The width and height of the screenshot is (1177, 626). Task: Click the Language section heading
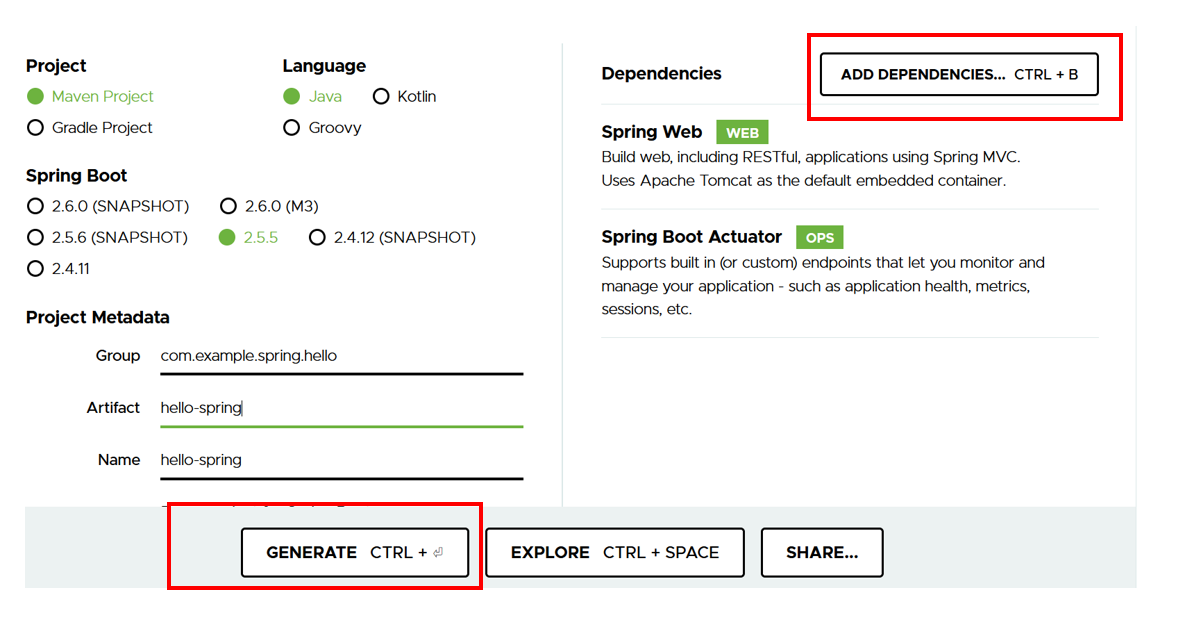click(x=324, y=66)
